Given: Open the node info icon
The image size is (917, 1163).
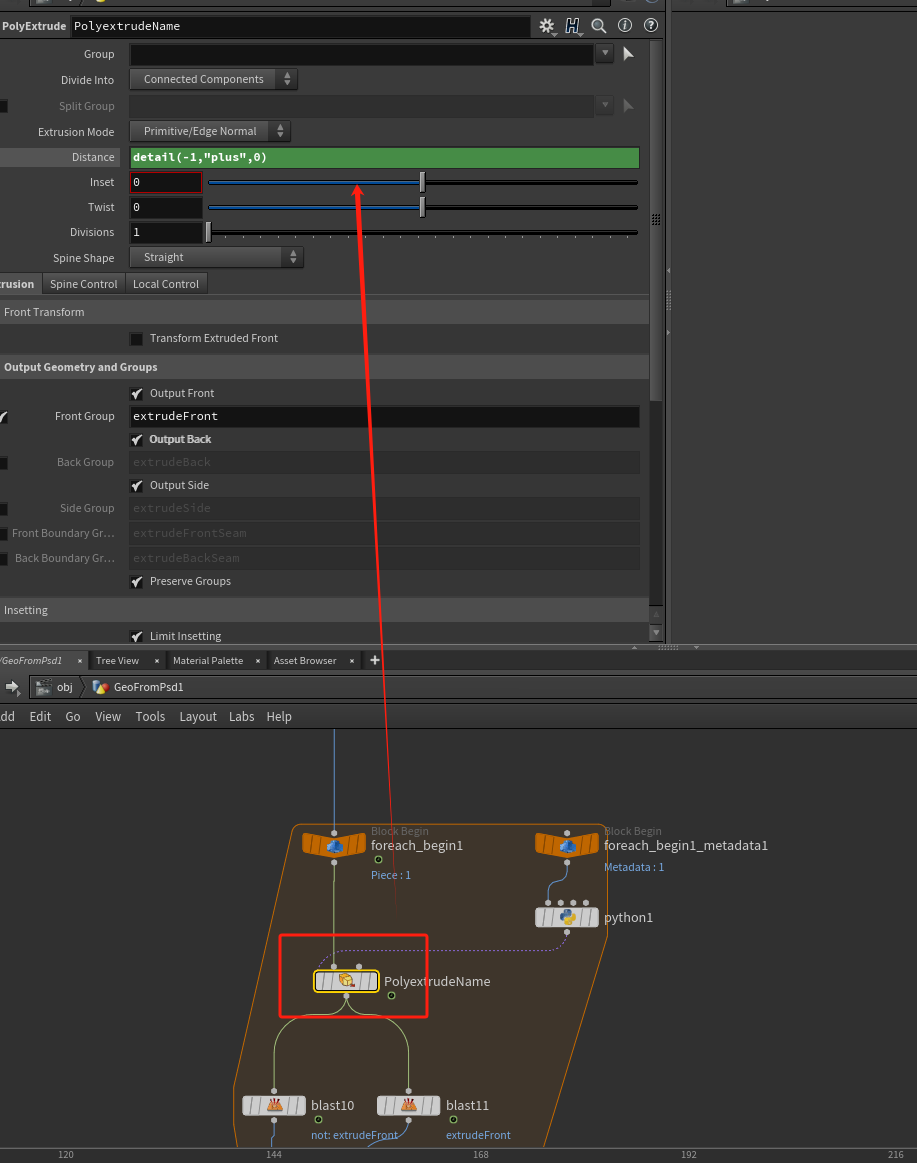Looking at the screenshot, I should pos(625,26).
